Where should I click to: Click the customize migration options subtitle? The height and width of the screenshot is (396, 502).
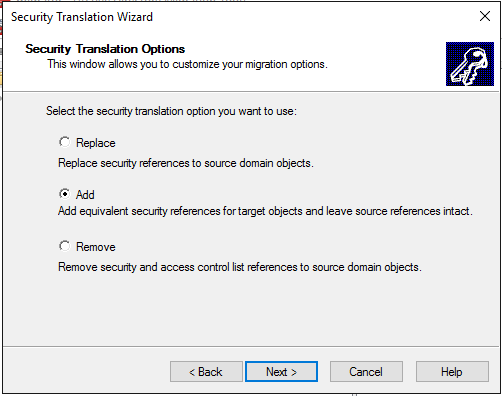(187, 64)
